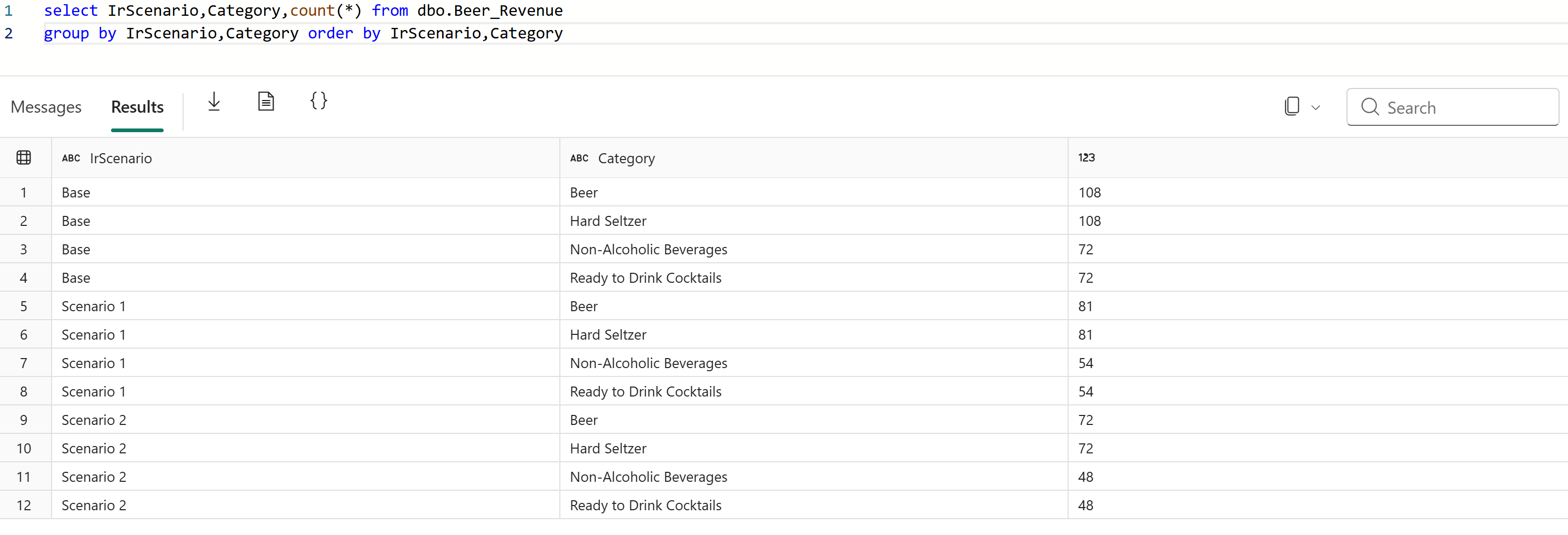Viewport: 1568px width, 535px height.
Task: Click the copy results icon
Action: (x=1292, y=107)
